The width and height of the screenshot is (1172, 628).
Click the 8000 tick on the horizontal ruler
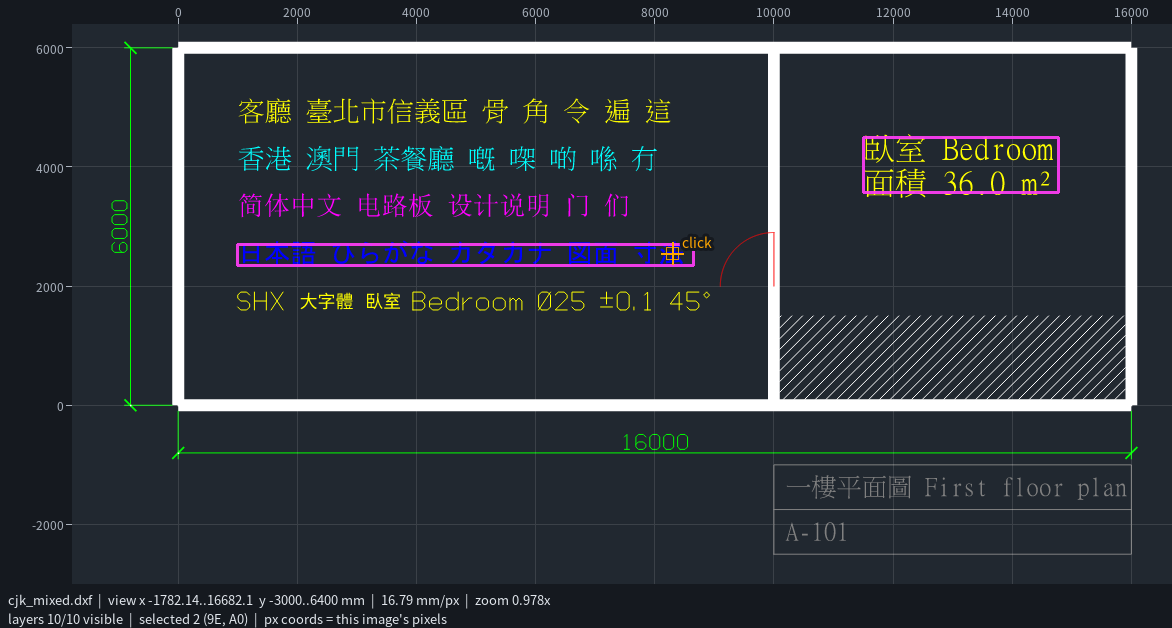click(x=655, y=13)
